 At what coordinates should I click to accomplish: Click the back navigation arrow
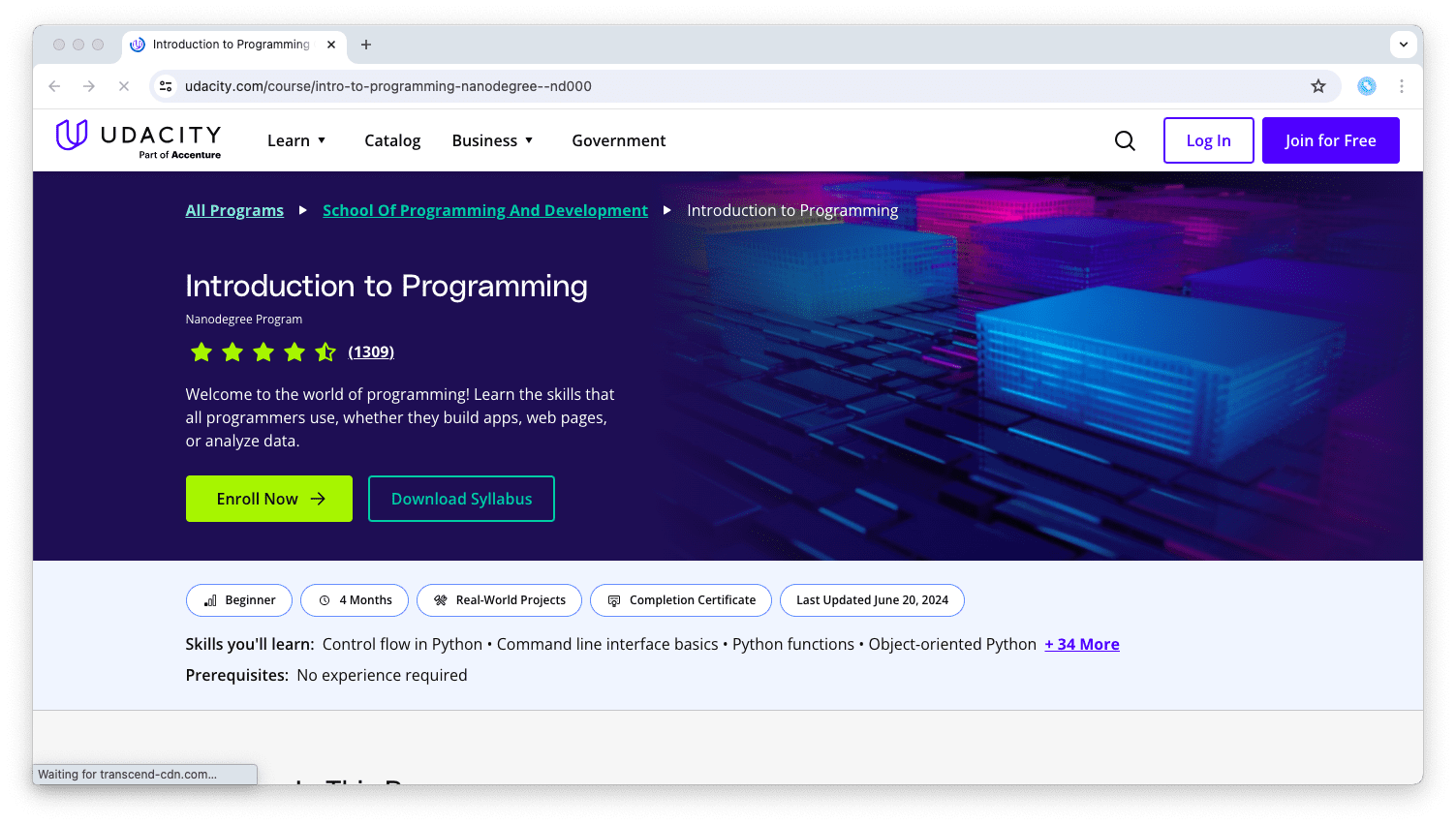54,86
